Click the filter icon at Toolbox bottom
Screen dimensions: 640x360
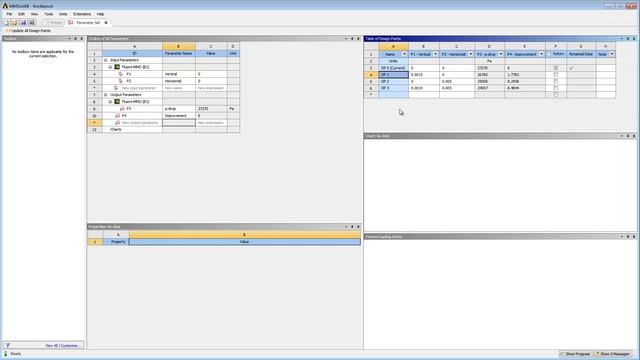[x=8, y=346]
